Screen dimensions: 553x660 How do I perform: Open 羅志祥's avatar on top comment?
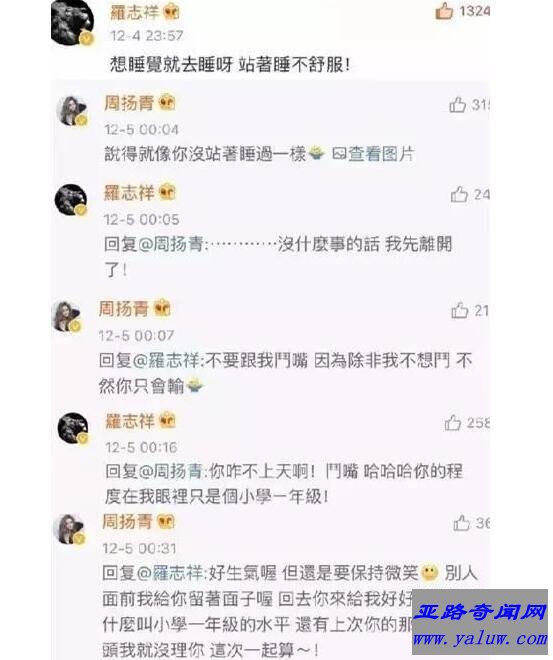click(72, 21)
